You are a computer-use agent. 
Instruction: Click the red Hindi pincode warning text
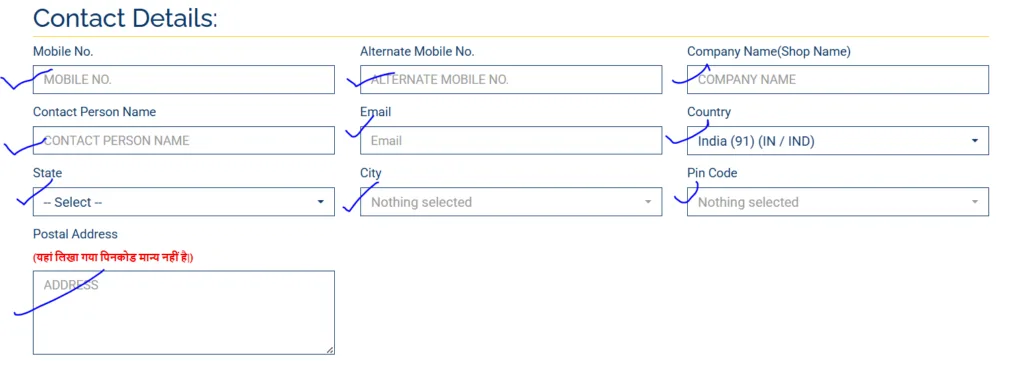pyautogui.click(x=113, y=258)
